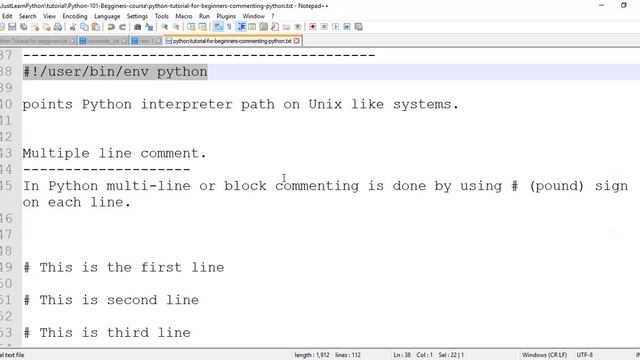The height and width of the screenshot is (360, 640).
Task: Switch to the keywords_.txt tab
Action: (103, 41)
